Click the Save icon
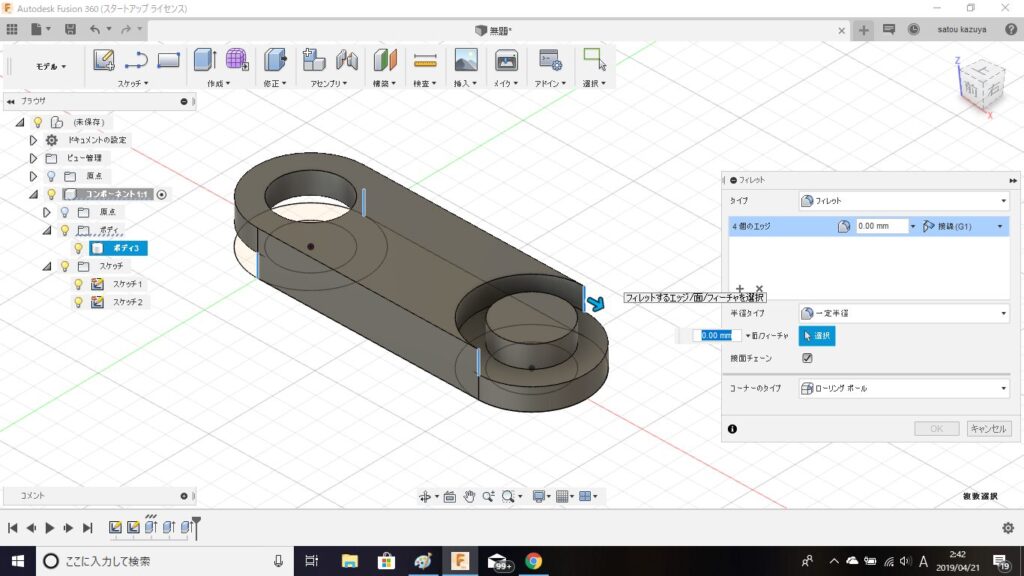1024x576 pixels. tap(70, 29)
